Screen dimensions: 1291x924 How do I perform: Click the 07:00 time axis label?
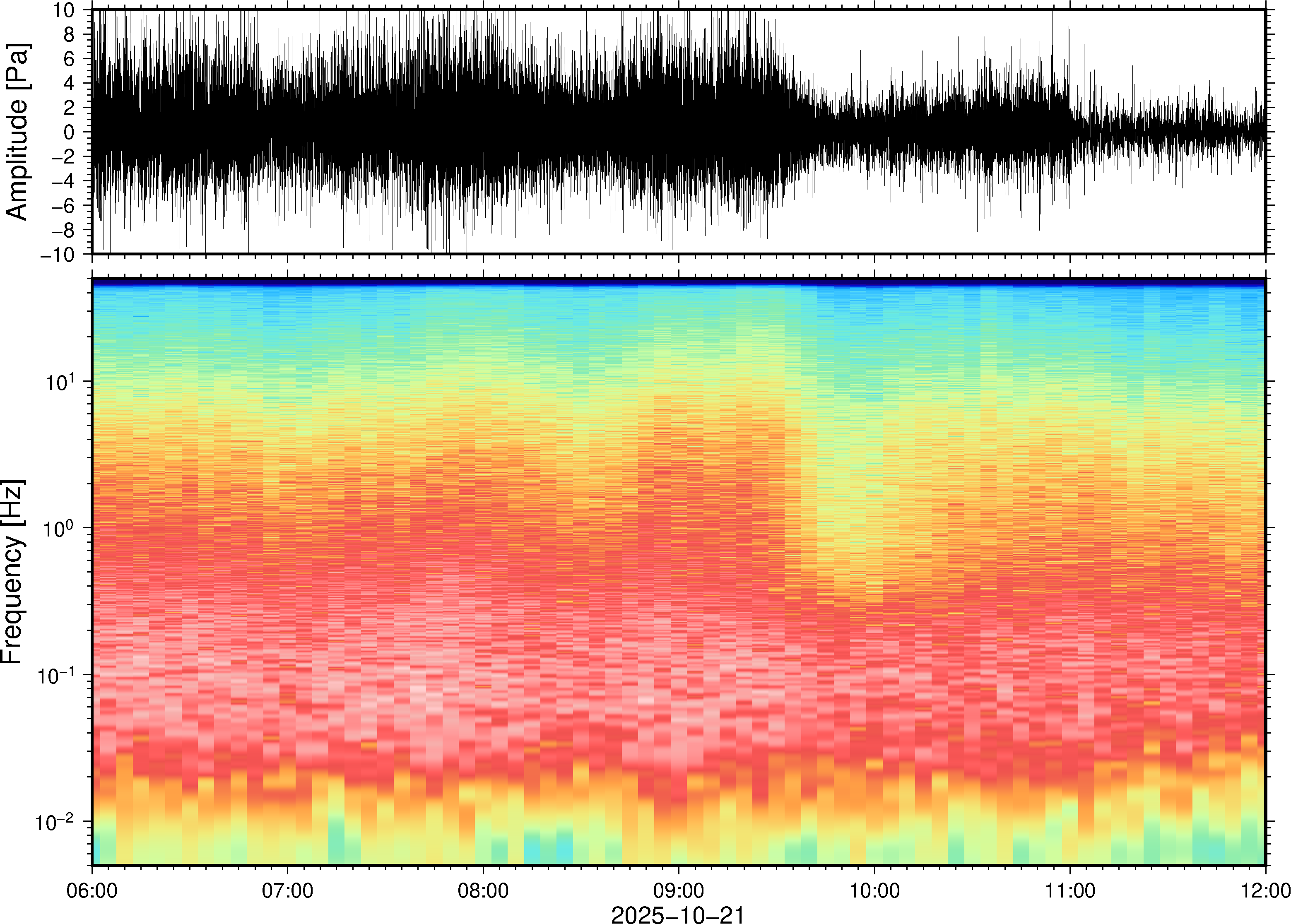tap(287, 890)
